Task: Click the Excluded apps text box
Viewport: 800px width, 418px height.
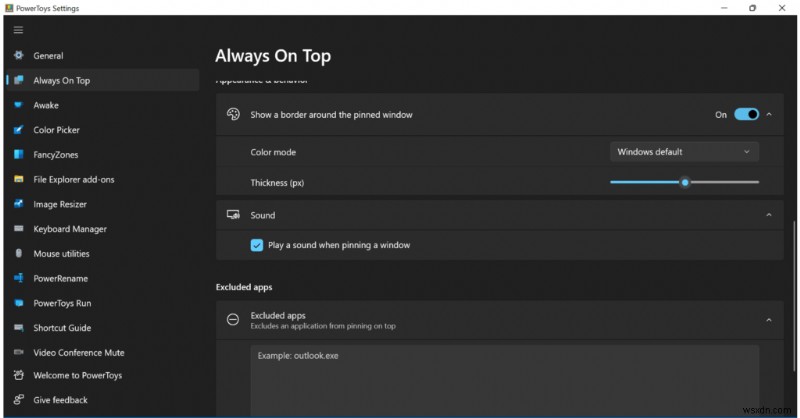Action: click(x=505, y=381)
